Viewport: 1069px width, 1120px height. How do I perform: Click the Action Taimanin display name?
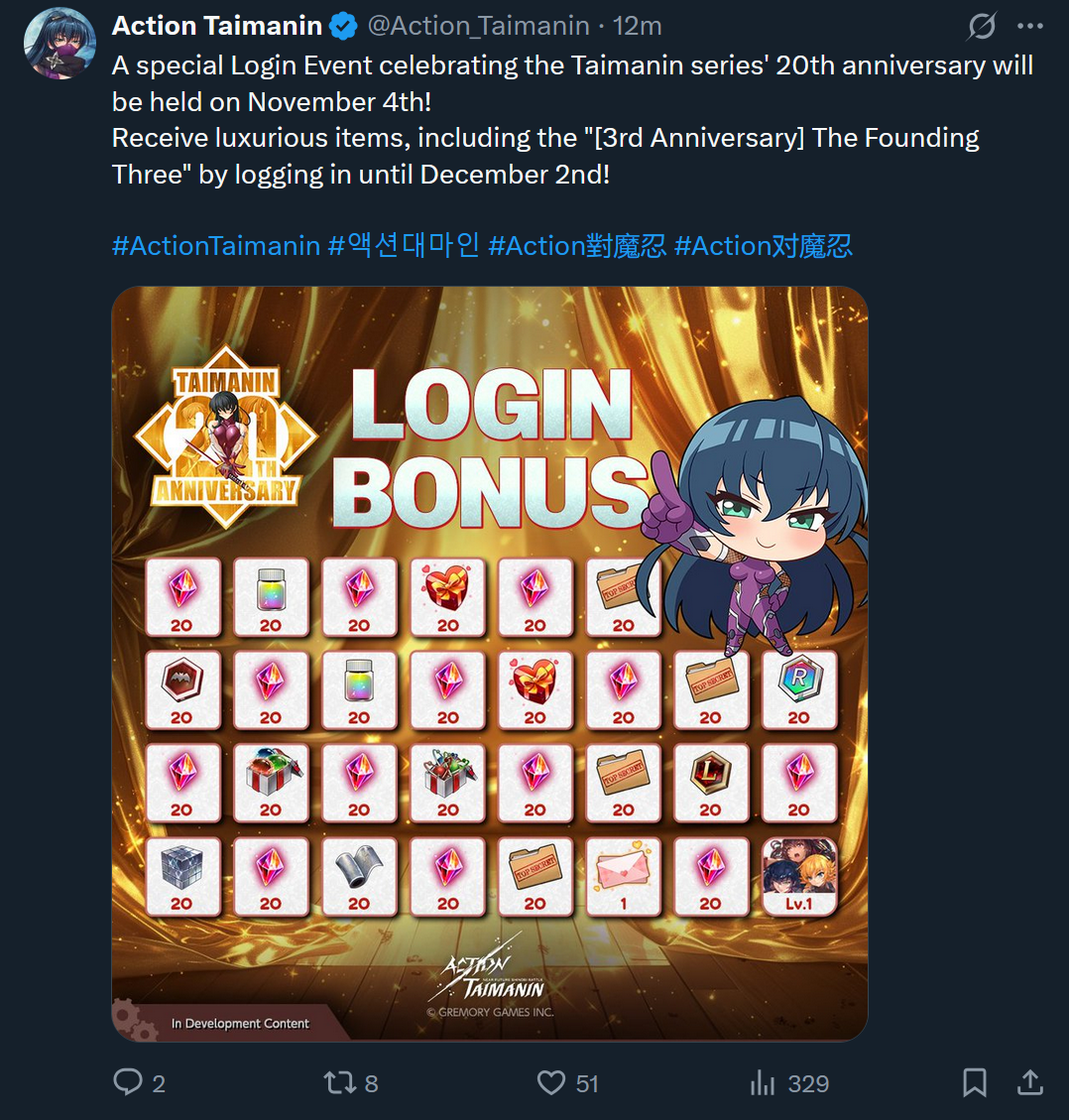click(x=217, y=26)
